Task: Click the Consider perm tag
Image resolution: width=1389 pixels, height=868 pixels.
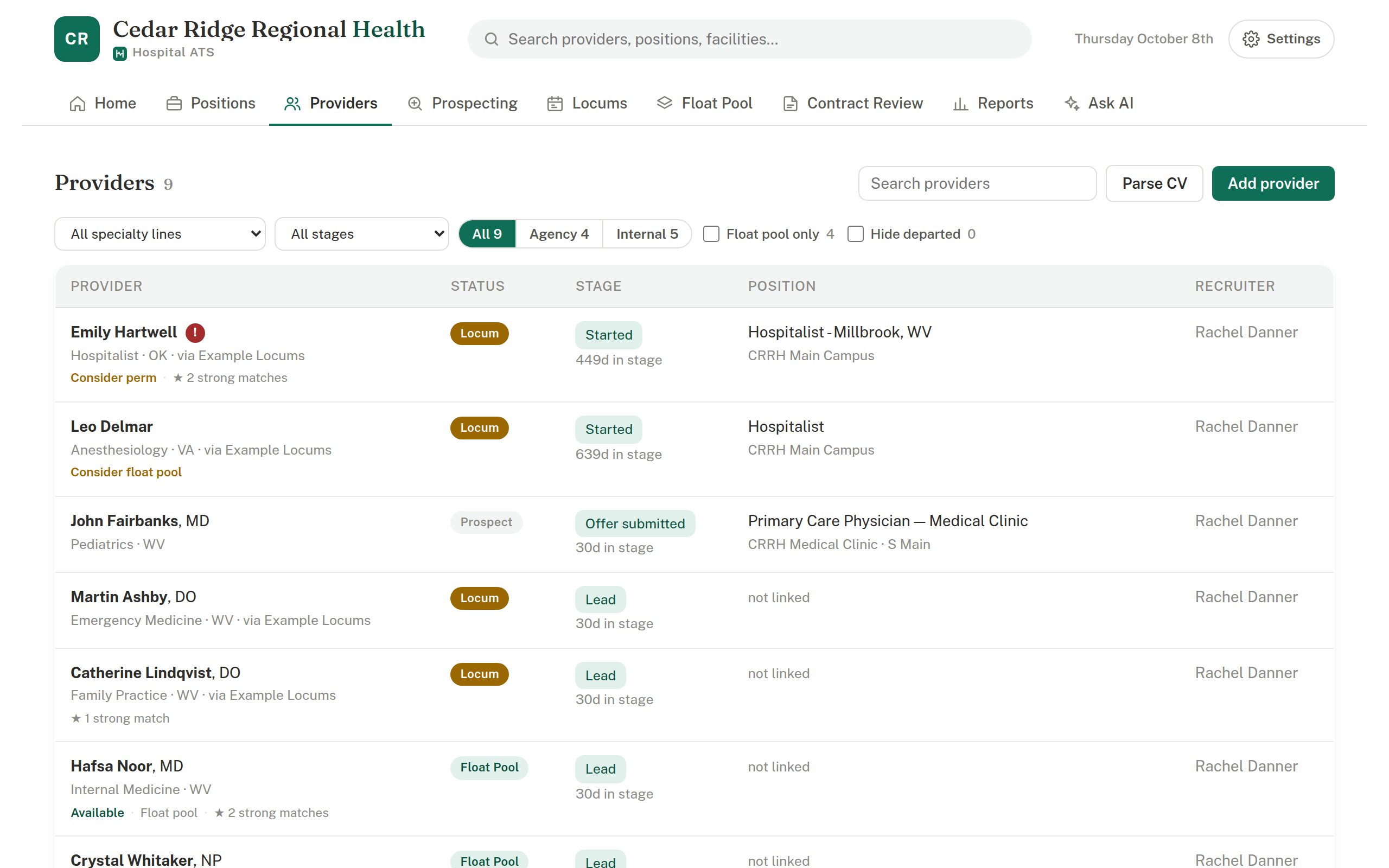Action: [113, 378]
